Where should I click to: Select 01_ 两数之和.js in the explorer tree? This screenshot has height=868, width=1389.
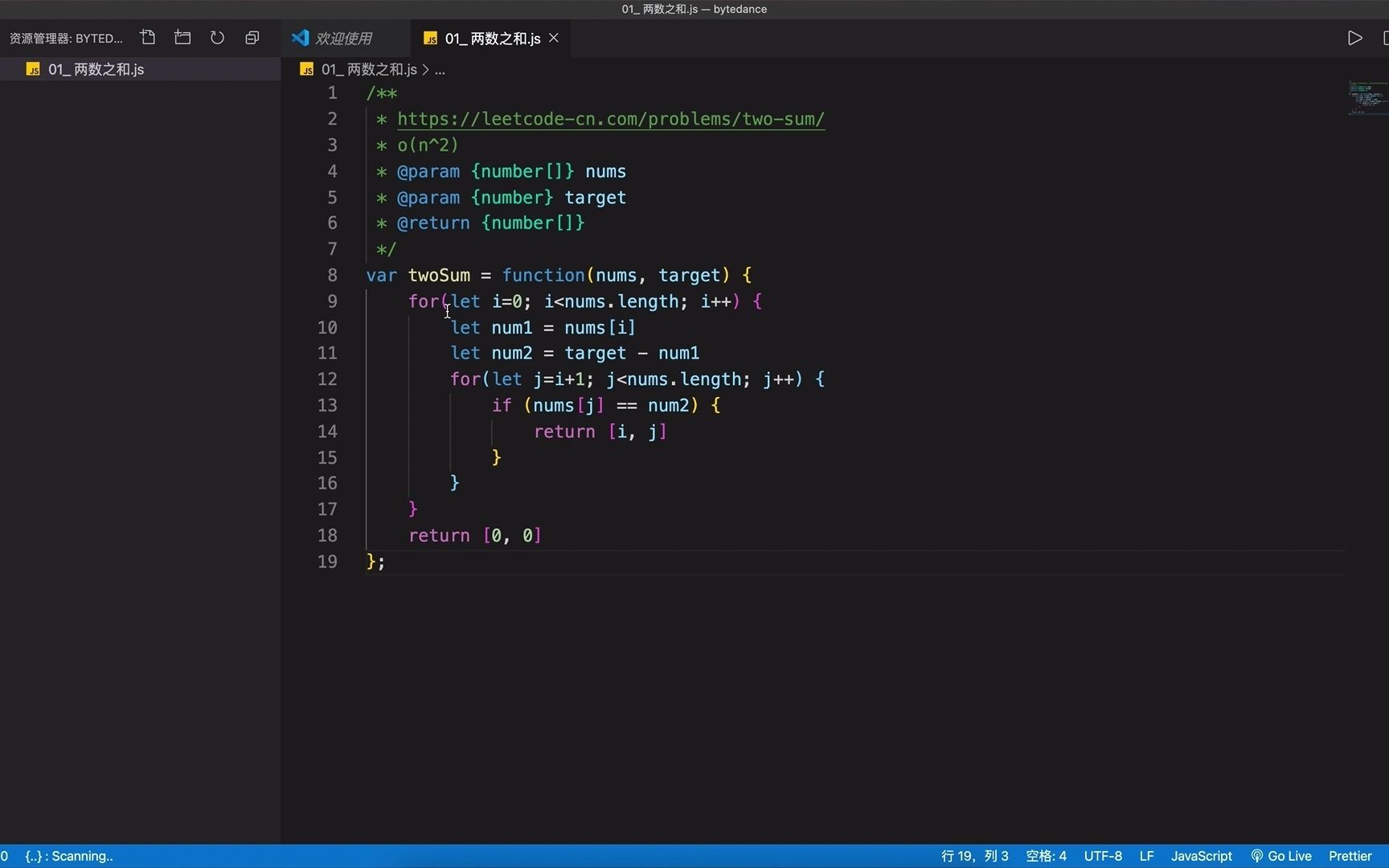pyautogui.click(x=140, y=69)
